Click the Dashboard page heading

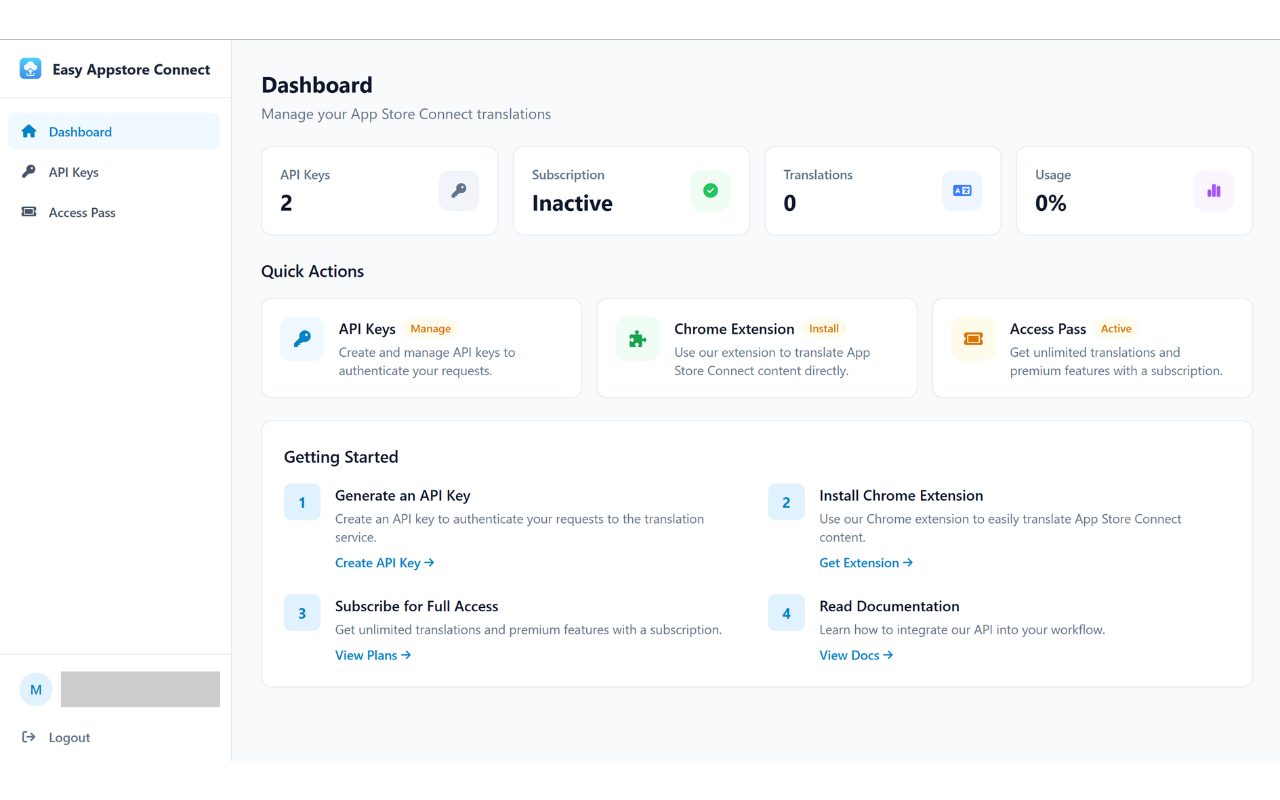tap(317, 85)
